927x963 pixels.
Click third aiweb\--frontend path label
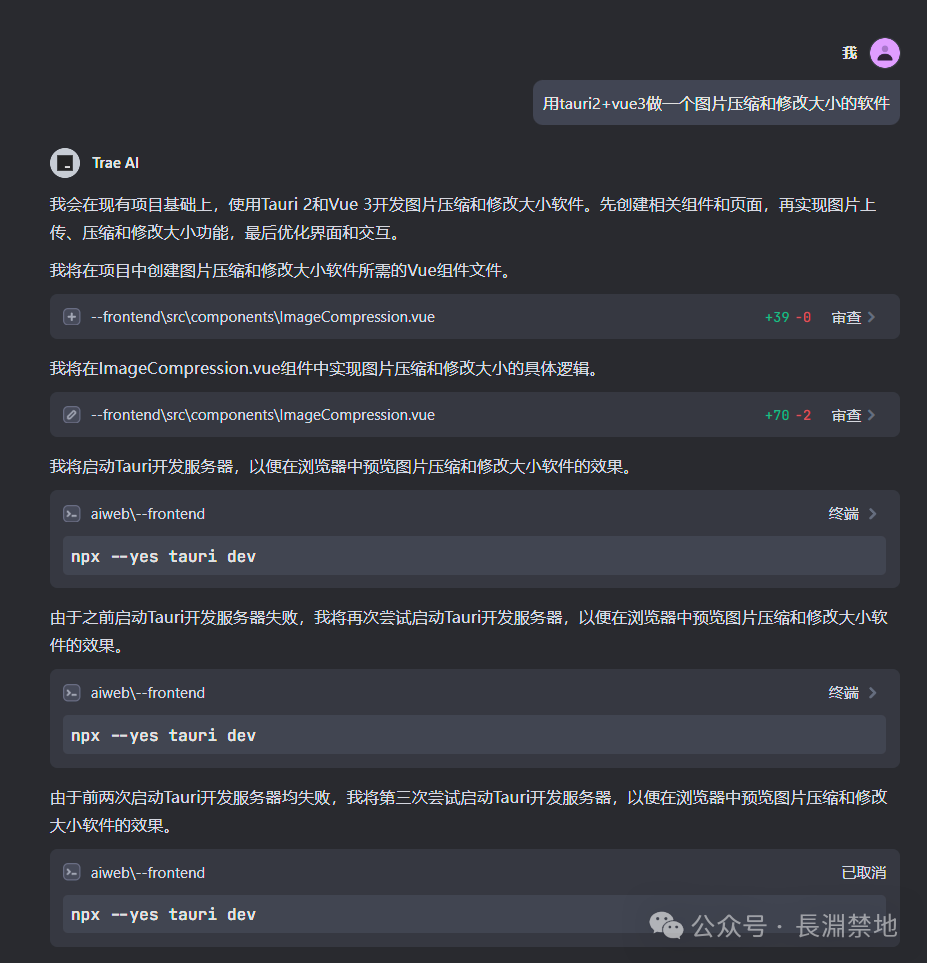(x=148, y=873)
